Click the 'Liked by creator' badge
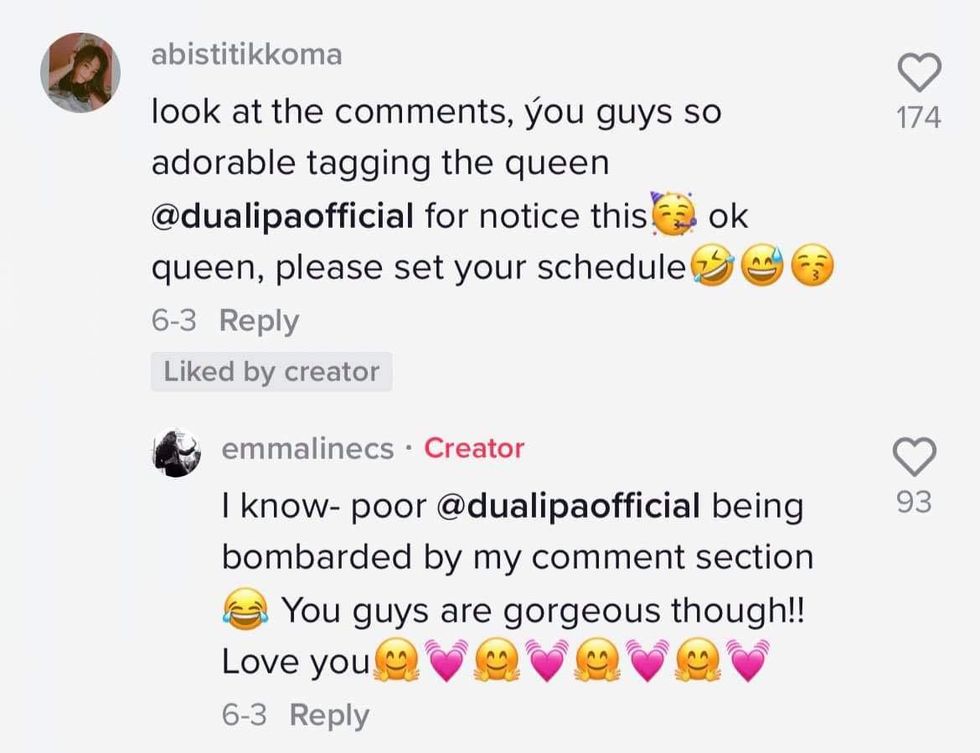 [x=271, y=372]
